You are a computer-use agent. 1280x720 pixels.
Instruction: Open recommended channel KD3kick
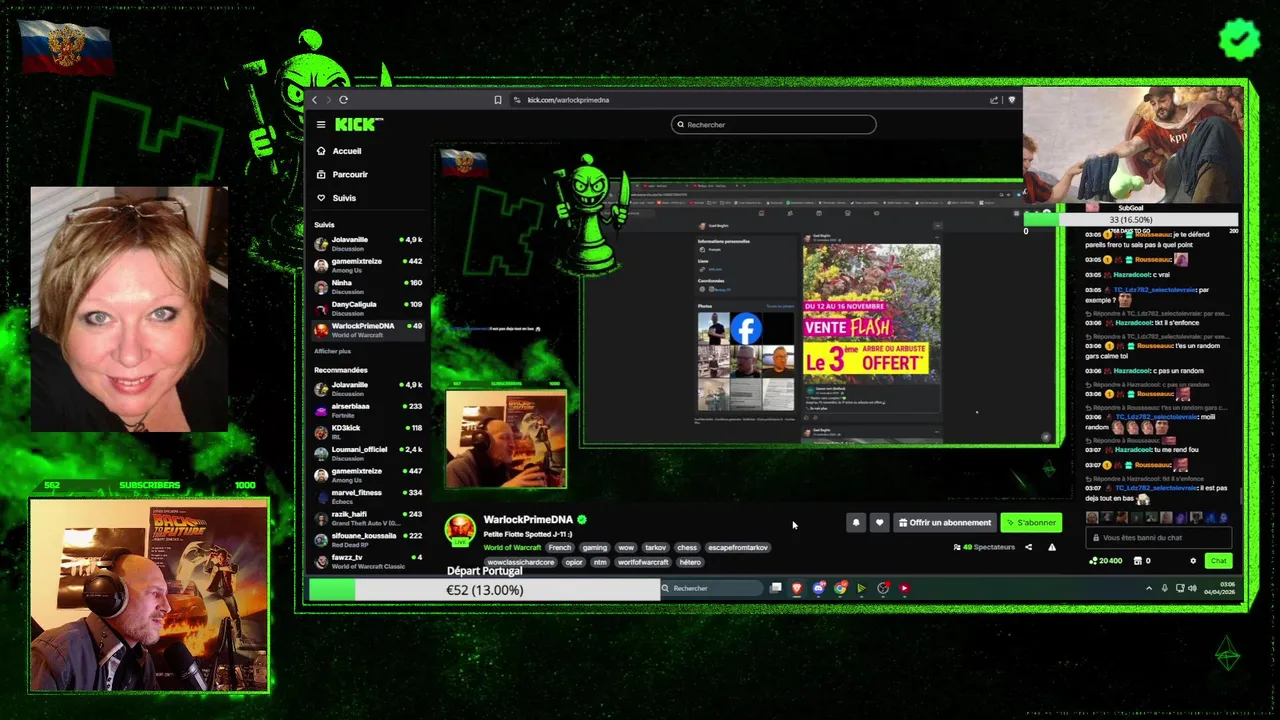coord(368,432)
